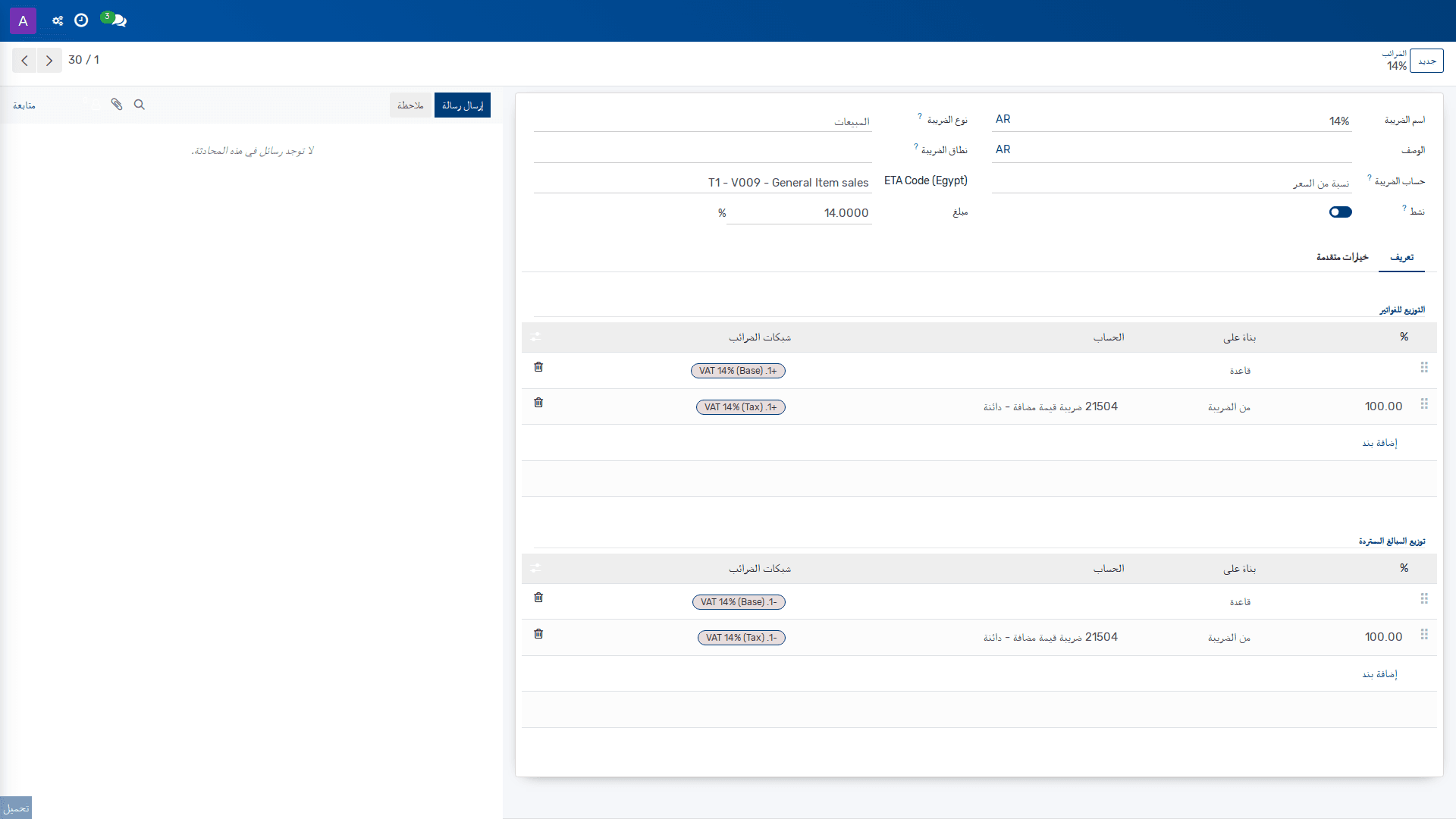This screenshot has height=819, width=1456.
Task: Open the activities clock icon in the top bar
Action: coord(81,20)
